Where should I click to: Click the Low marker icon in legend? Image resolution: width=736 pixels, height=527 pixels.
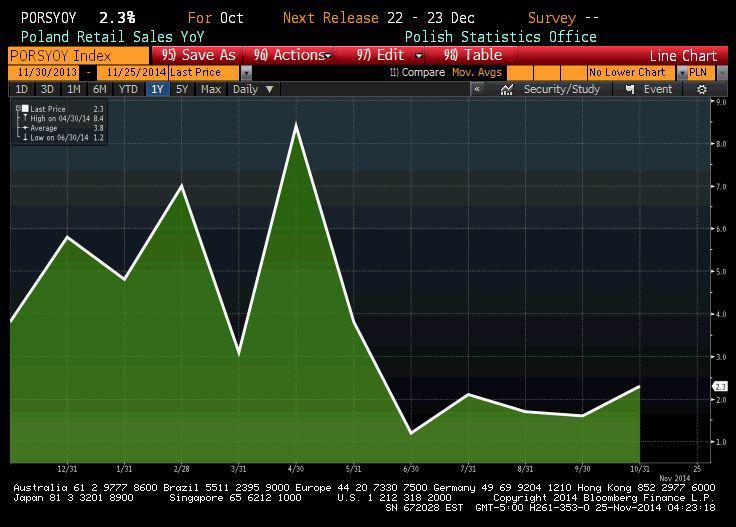tap(24, 137)
